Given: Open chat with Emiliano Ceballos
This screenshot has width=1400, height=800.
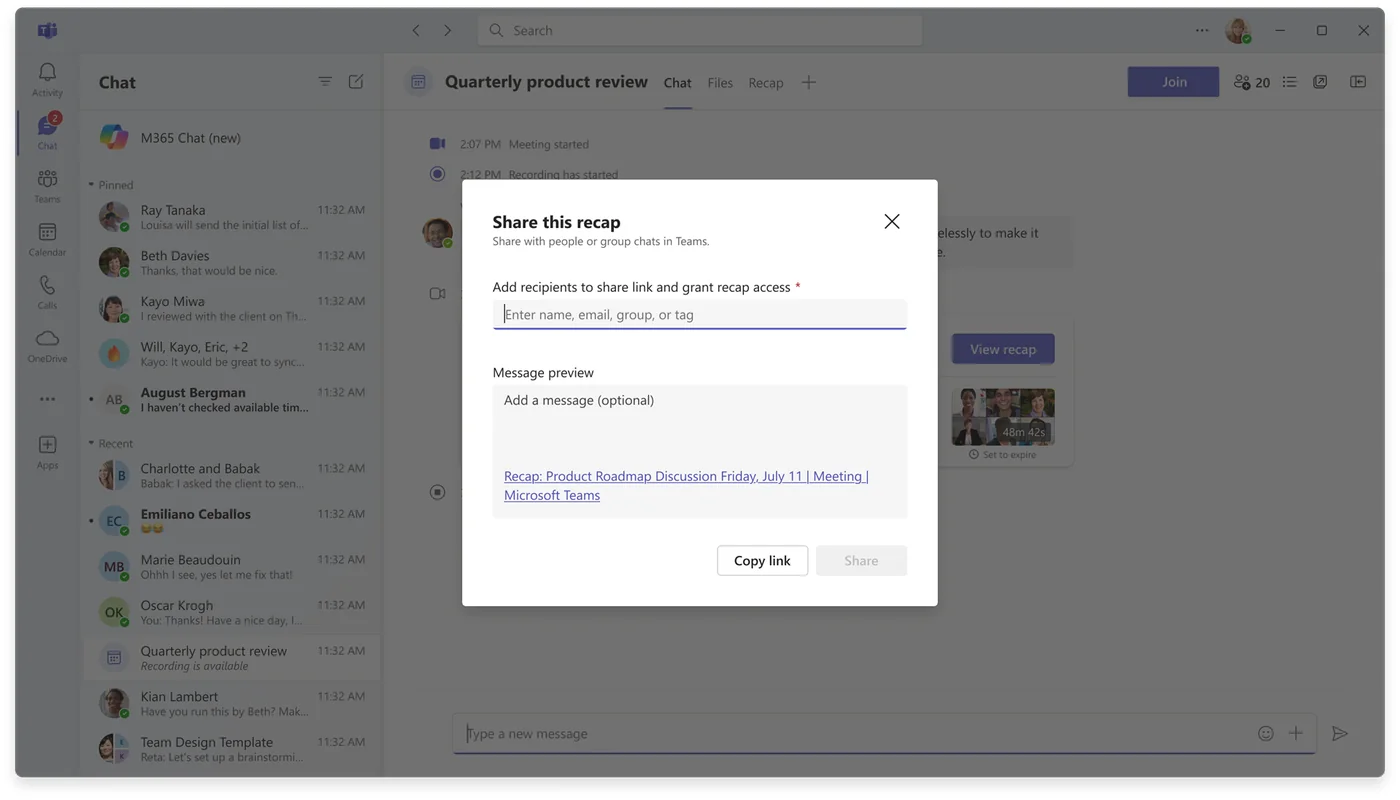Looking at the screenshot, I should point(232,521).
